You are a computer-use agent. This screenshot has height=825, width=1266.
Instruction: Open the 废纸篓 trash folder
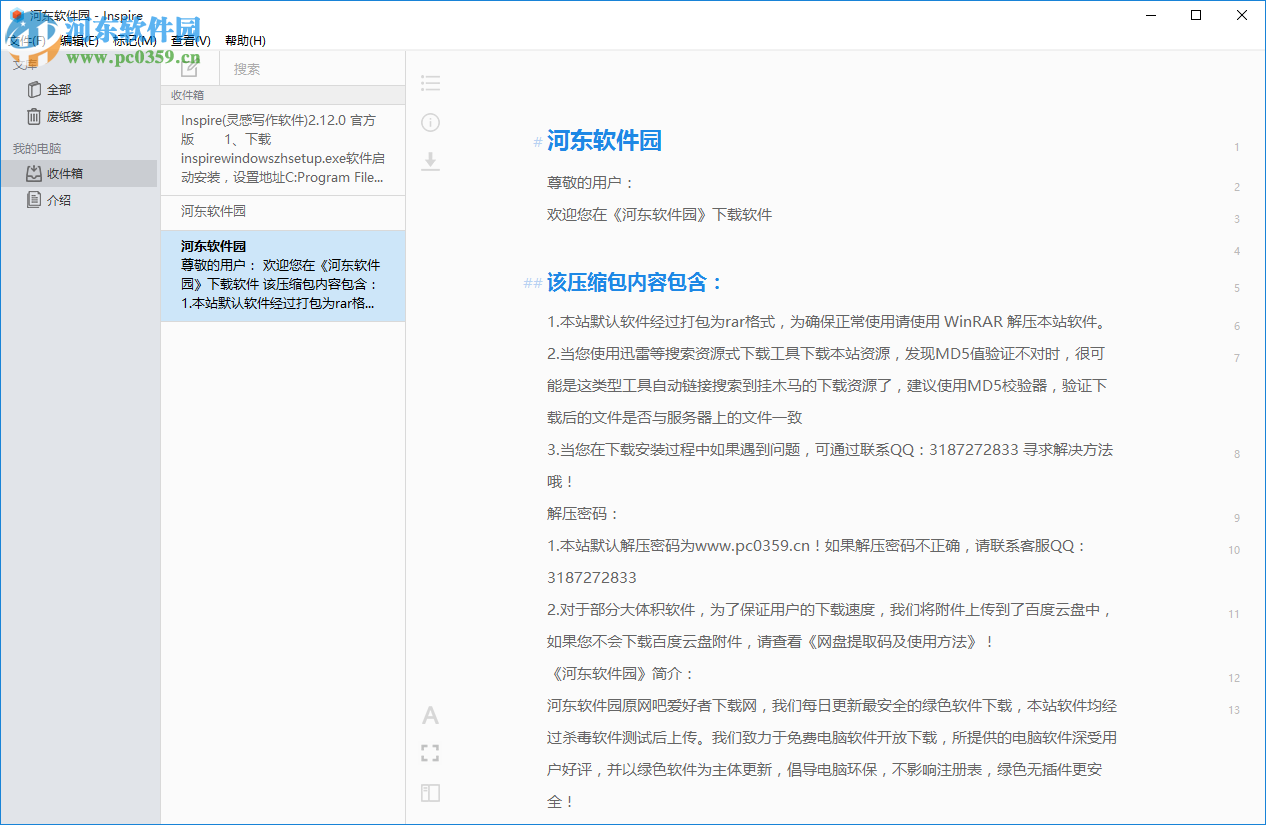click(x=64, y=116)
